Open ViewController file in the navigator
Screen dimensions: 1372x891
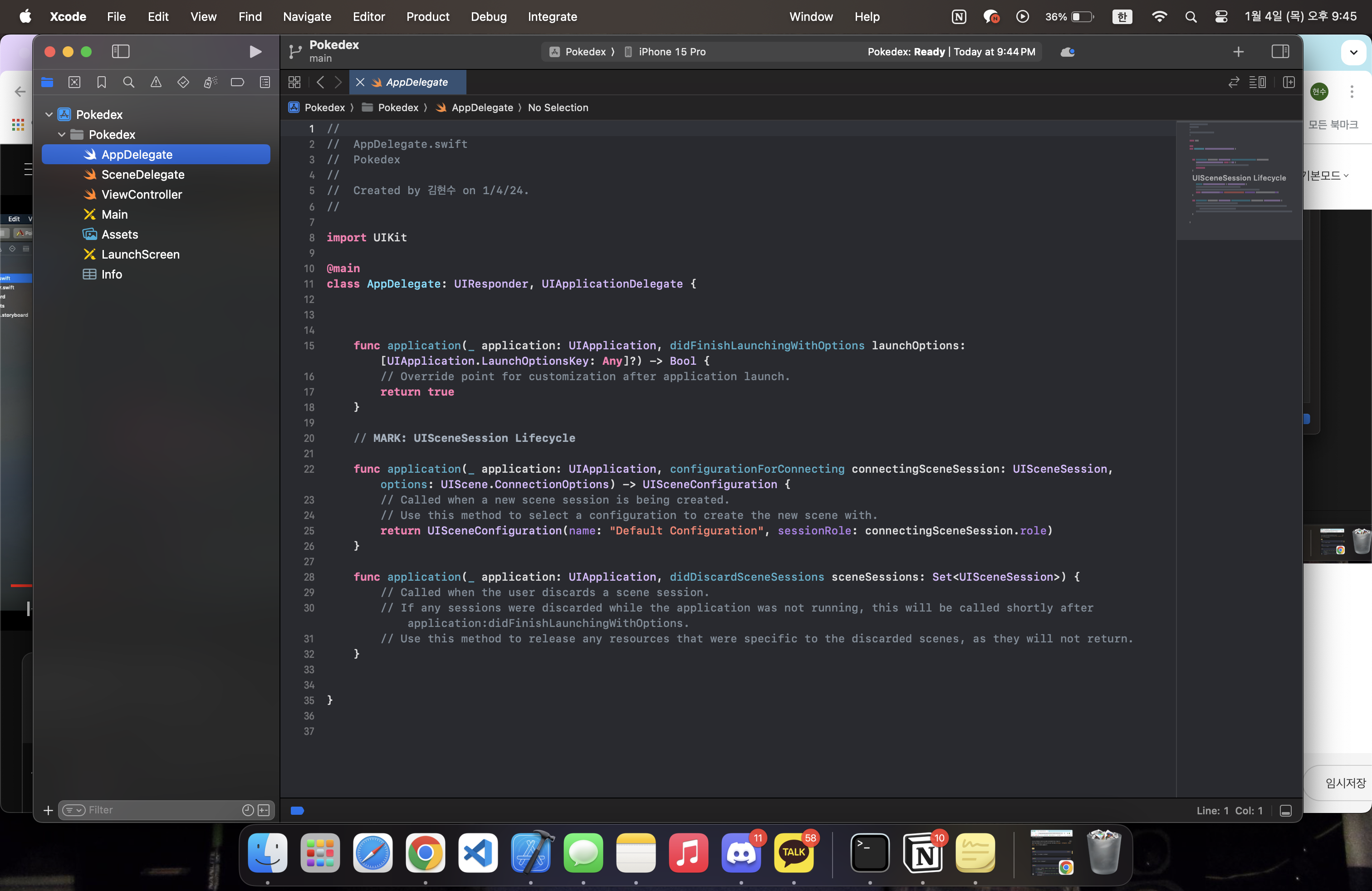[x=141, y=195]
